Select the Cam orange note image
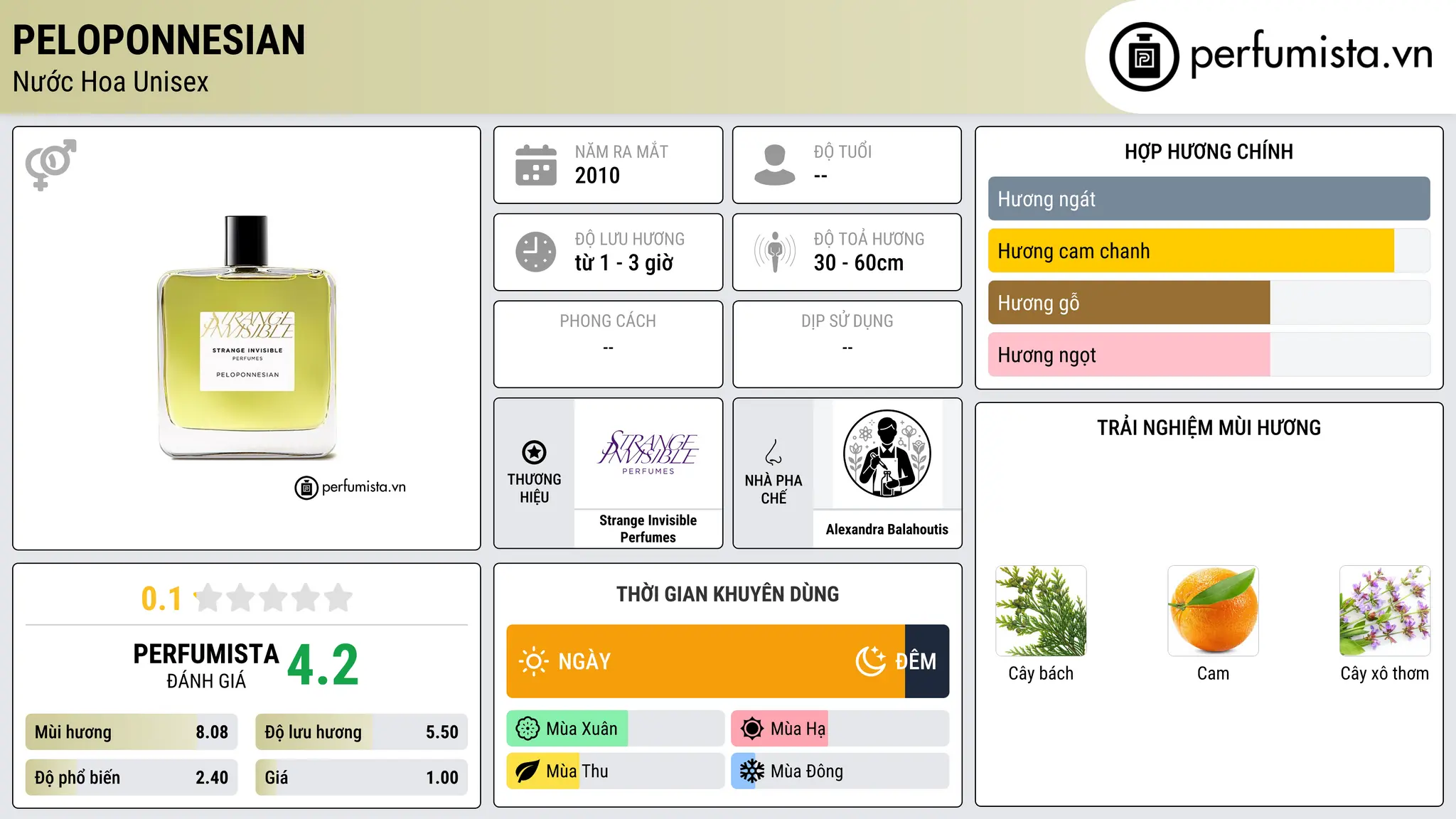Image resolution: width=1456 pixels, height=819 pixels. [1213, 611]
